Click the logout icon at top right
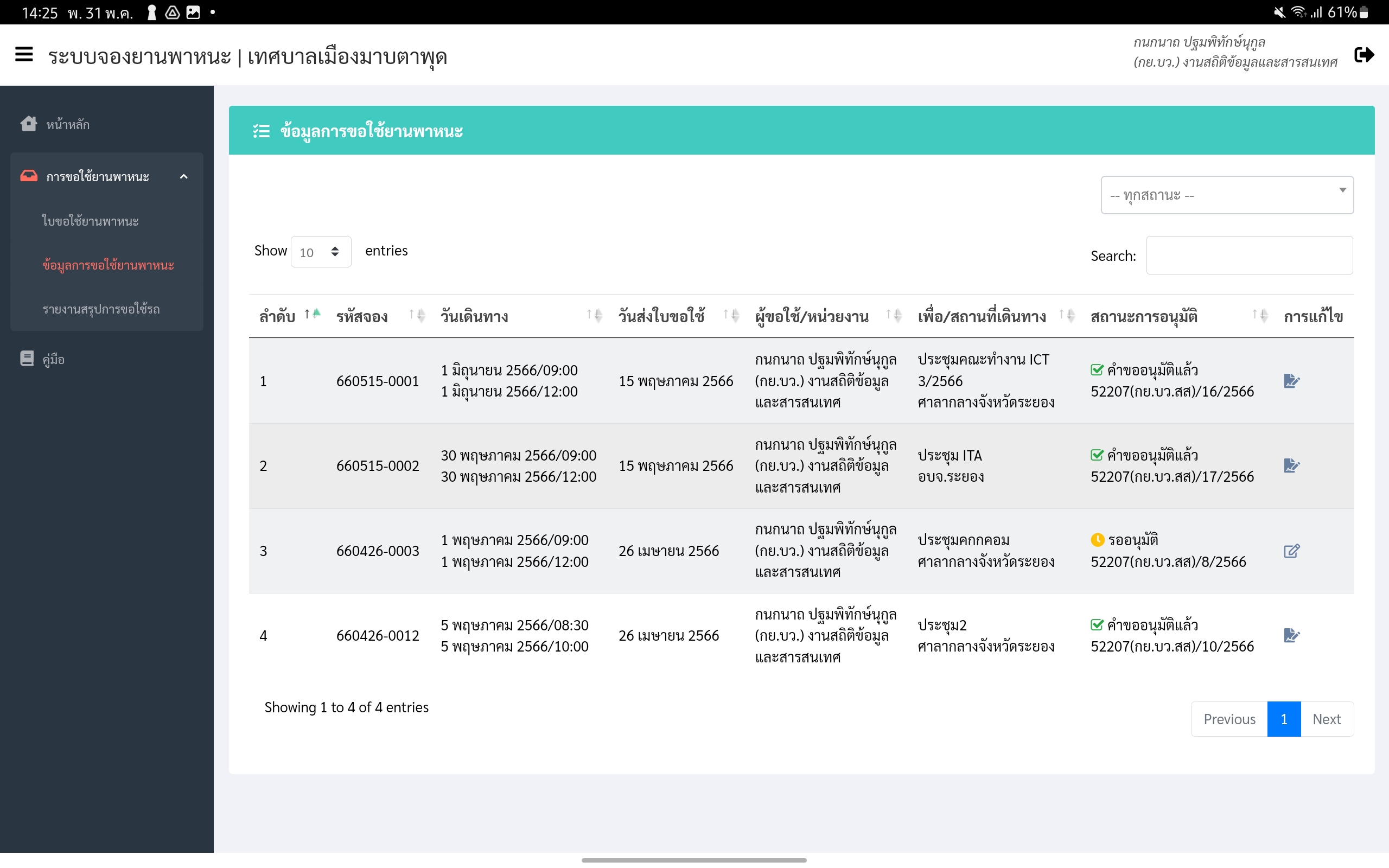The width and height of the screenshot is (1389, 868). 1363,55
